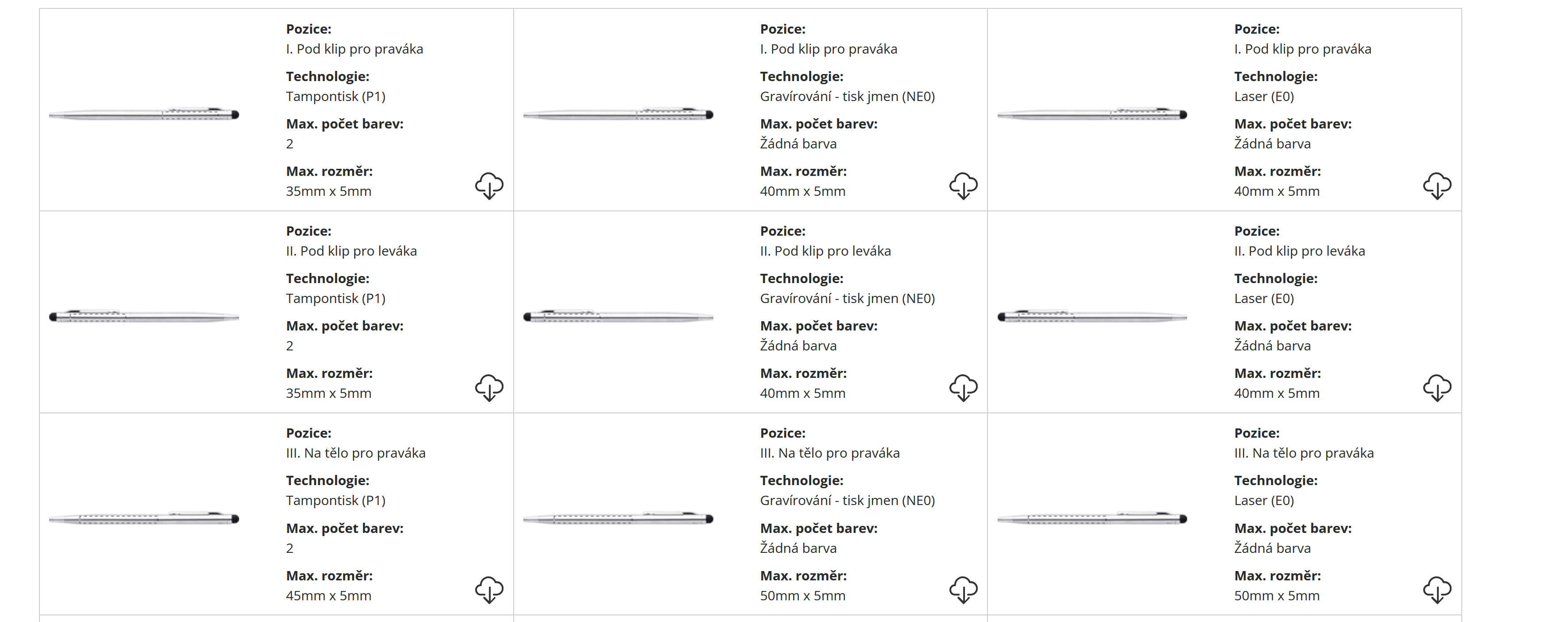
Task: Download template for Laser position III na tělo pro praváka
Action: [1436, 589]
